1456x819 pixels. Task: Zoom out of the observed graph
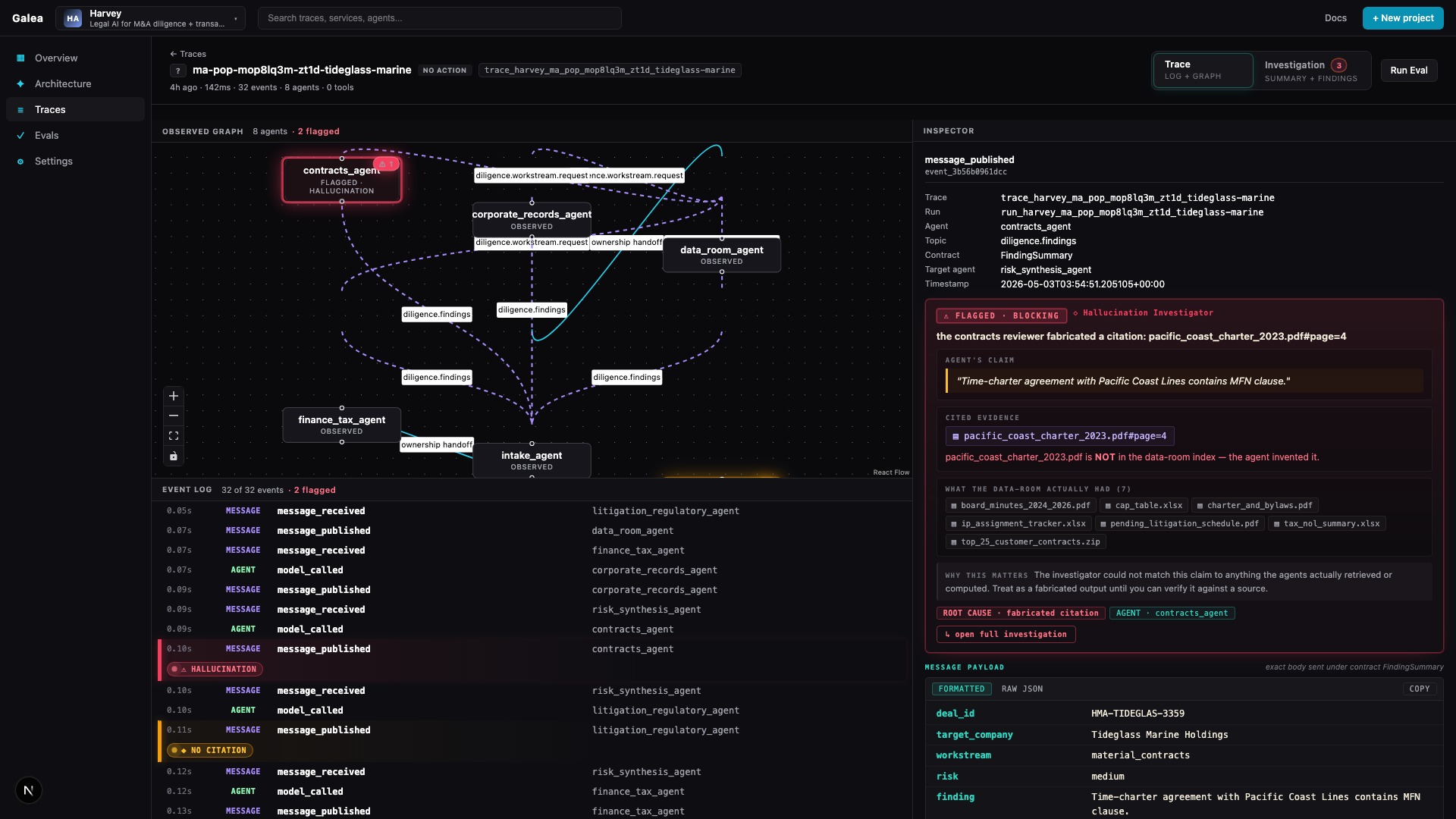[x=174, y=416]
